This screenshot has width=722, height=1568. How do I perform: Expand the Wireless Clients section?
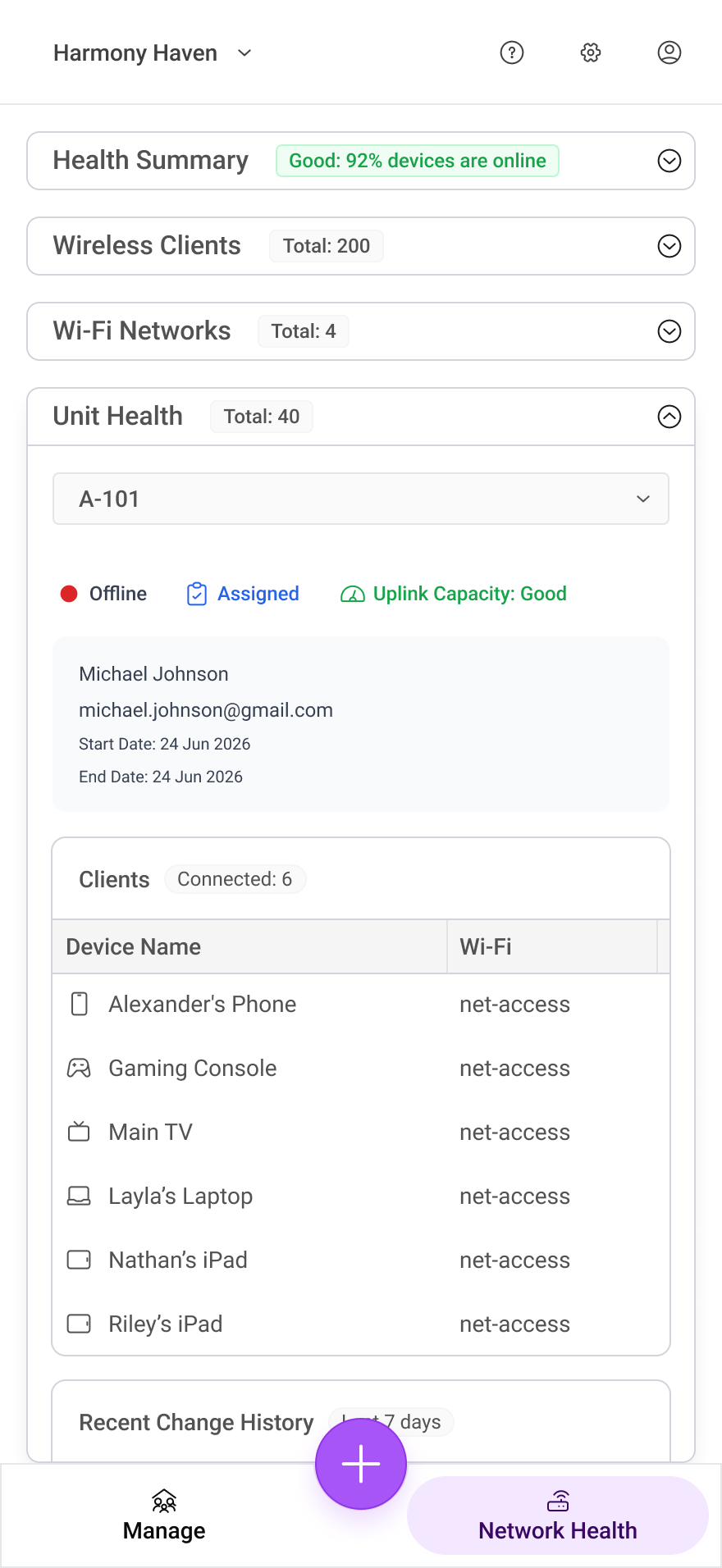pyautogui.click(x=669, y=246)
